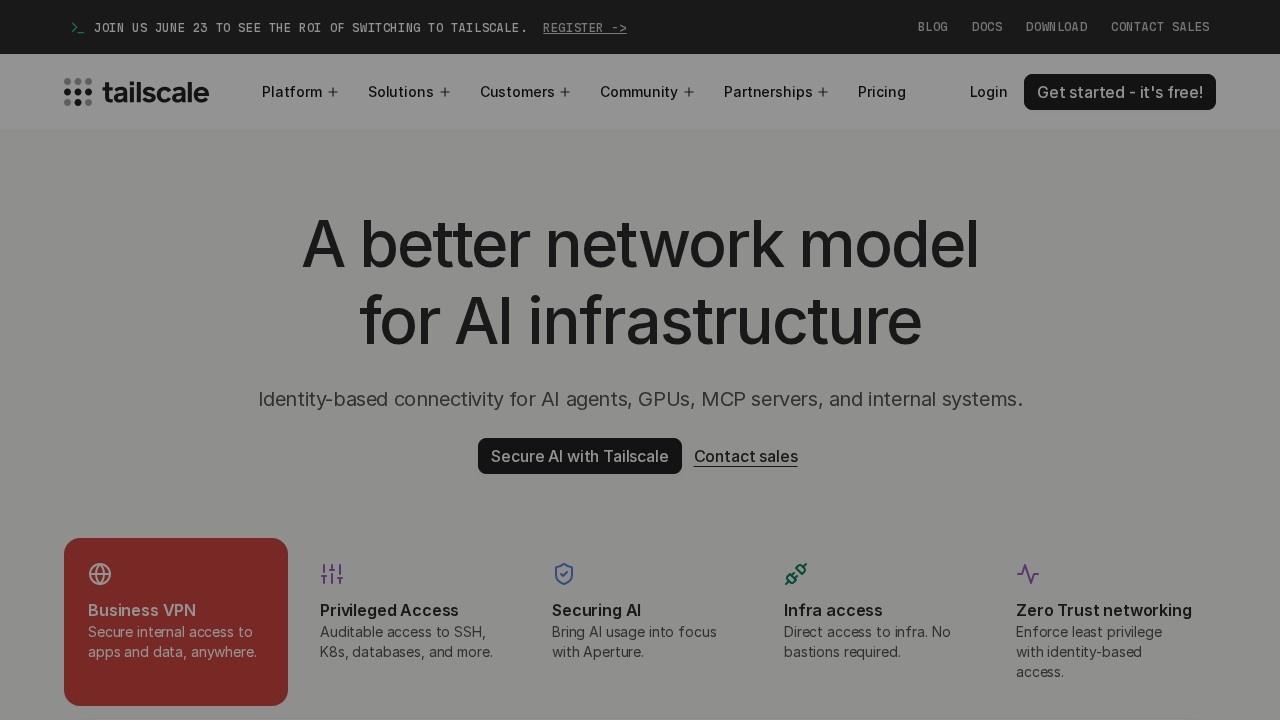The width and height of the screenshot is (1280, 720).
Task: Expand the Platform menu
Action: 300,92
